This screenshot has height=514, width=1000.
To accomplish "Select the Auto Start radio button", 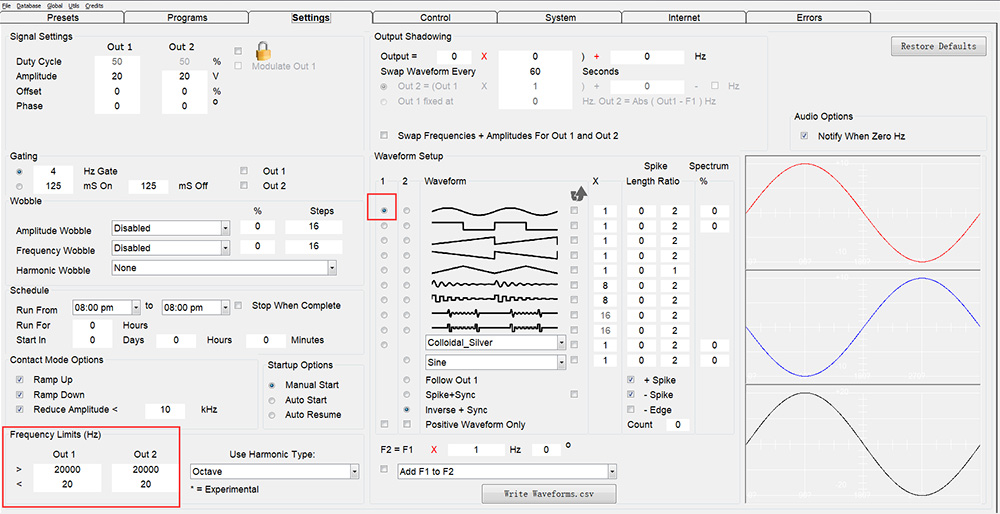I will tap(272, 400).
